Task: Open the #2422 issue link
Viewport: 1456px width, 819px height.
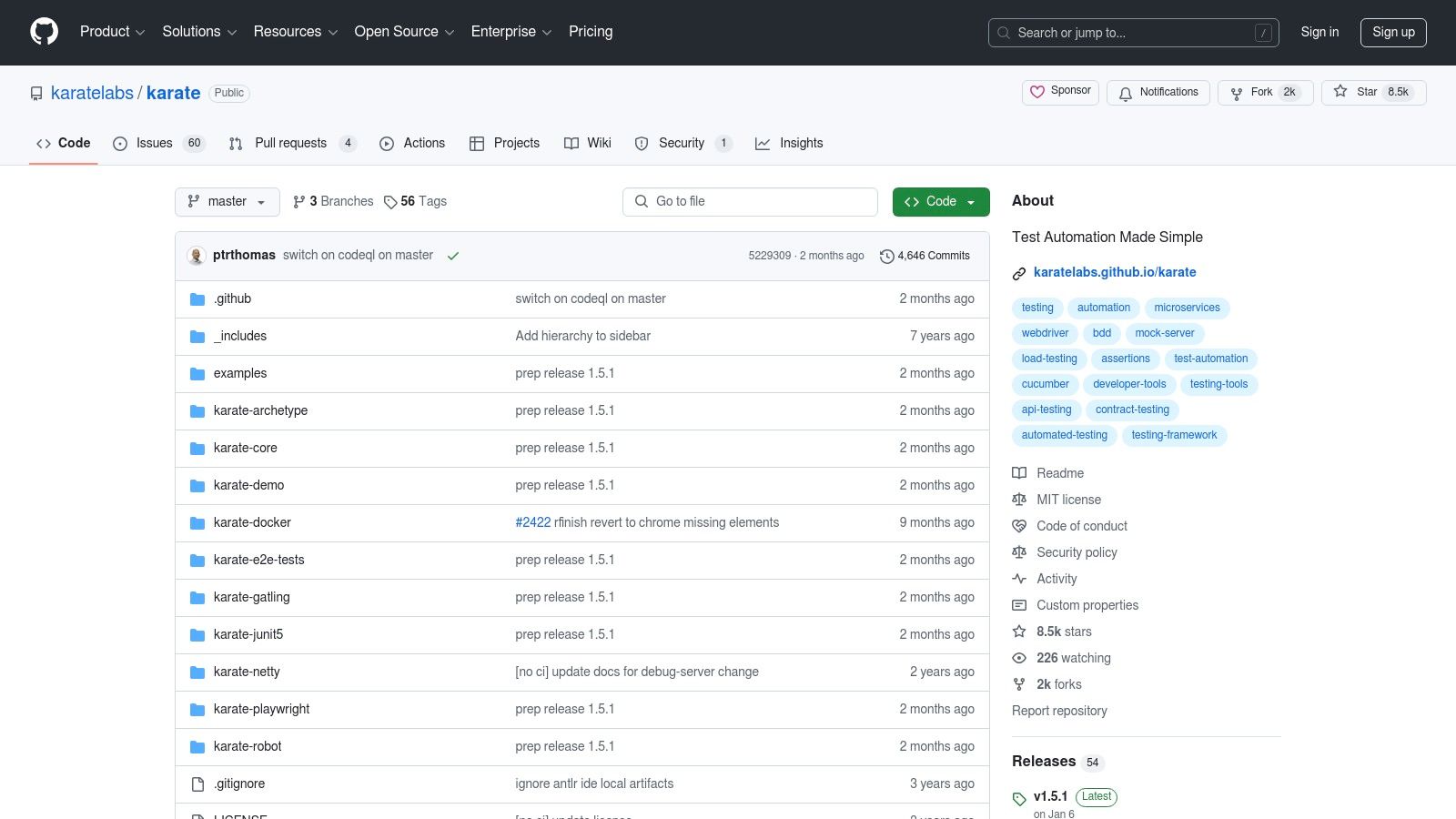Action: pyautogui.click(x=533, y=523)
